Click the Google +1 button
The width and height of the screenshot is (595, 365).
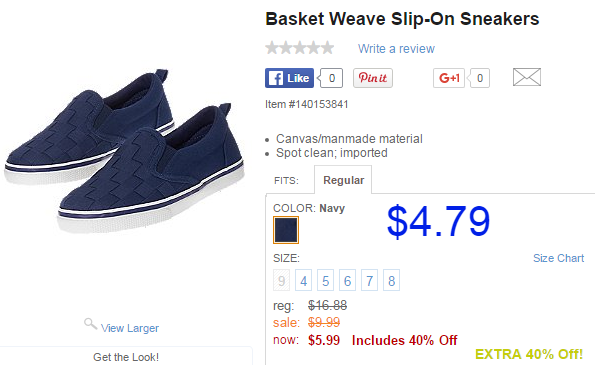449,78
